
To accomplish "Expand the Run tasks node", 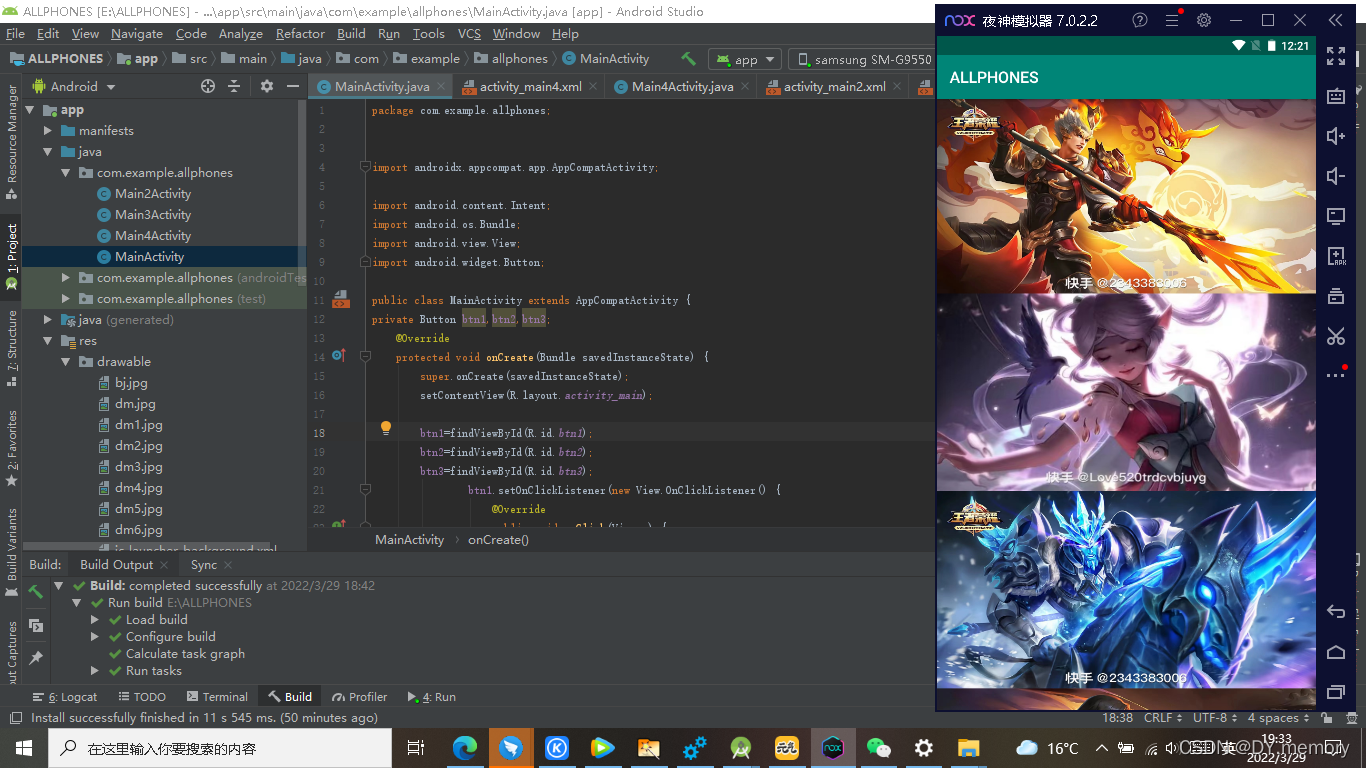I will 95,671.
